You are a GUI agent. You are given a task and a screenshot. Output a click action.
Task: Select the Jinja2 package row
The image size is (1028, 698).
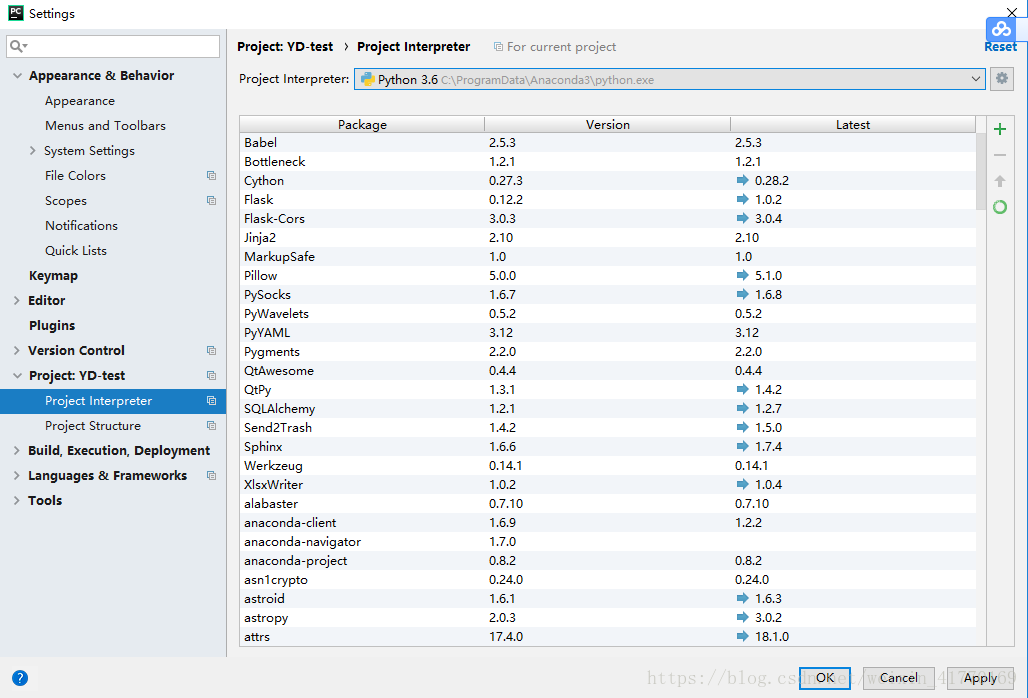coord(608,237)
